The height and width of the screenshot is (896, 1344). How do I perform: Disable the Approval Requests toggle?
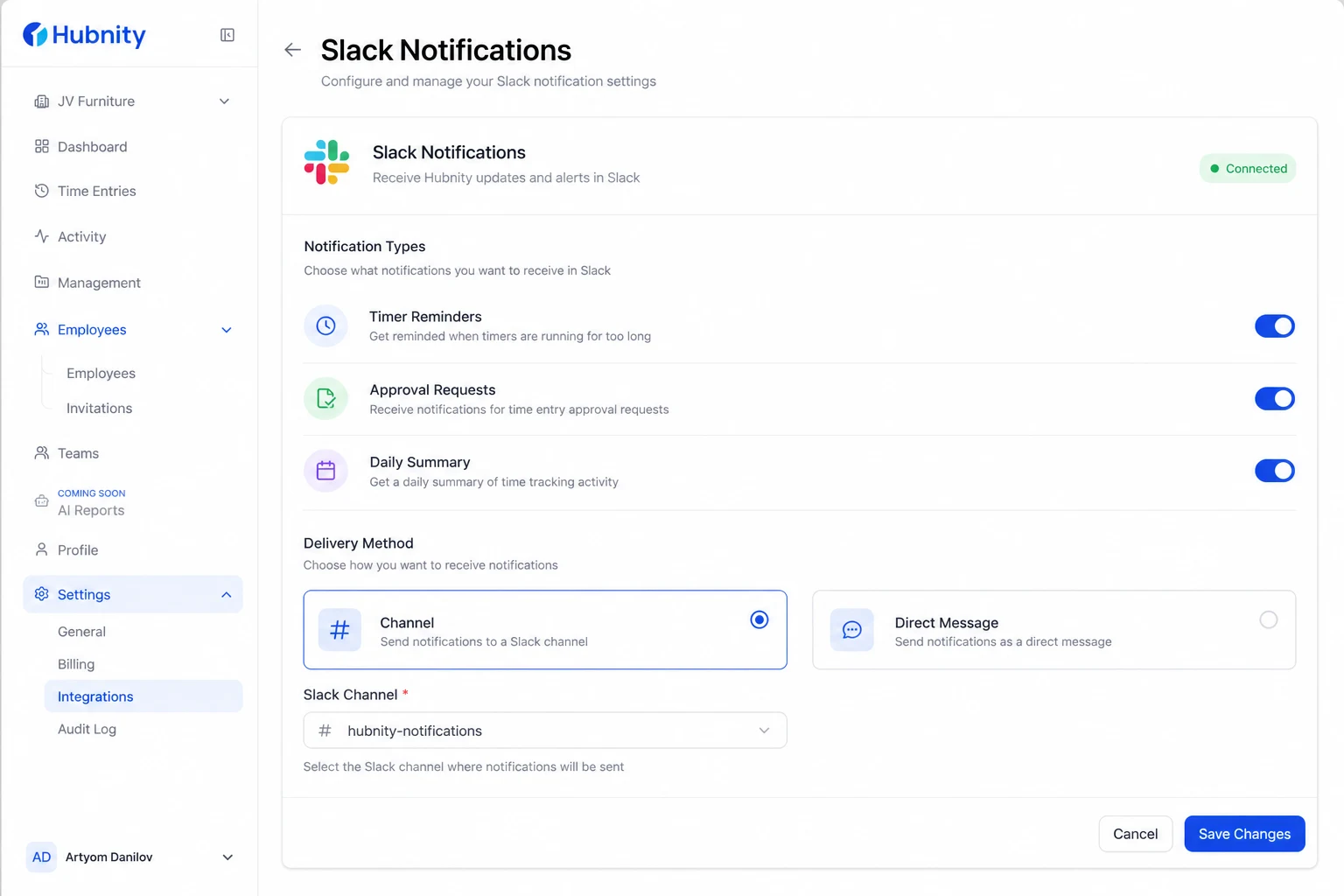pos(1275,398)
